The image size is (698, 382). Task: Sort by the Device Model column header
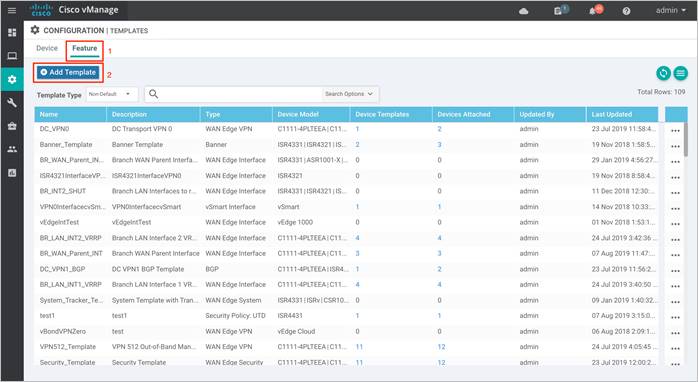click(x=311, y=114)
